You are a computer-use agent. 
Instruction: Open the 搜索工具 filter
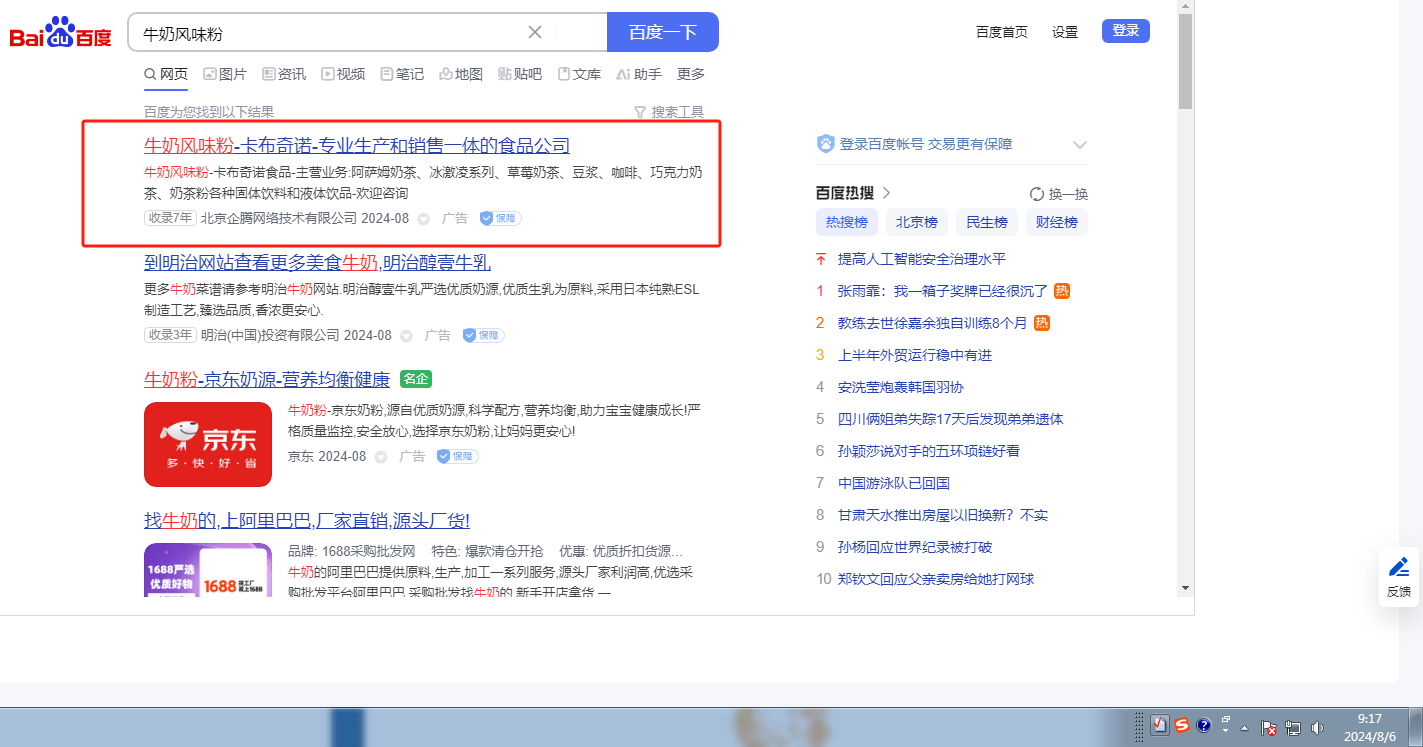coord(669,112)
